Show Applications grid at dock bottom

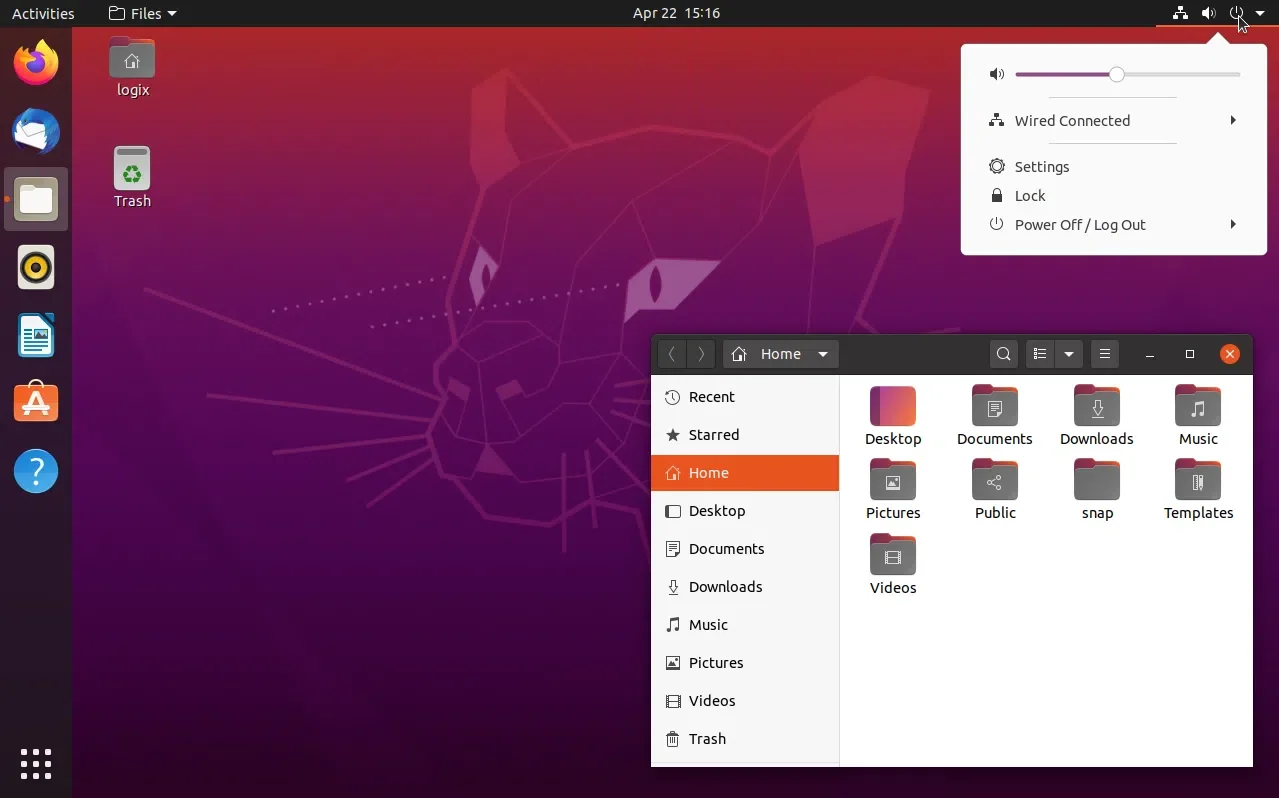[x=36, y=763]
